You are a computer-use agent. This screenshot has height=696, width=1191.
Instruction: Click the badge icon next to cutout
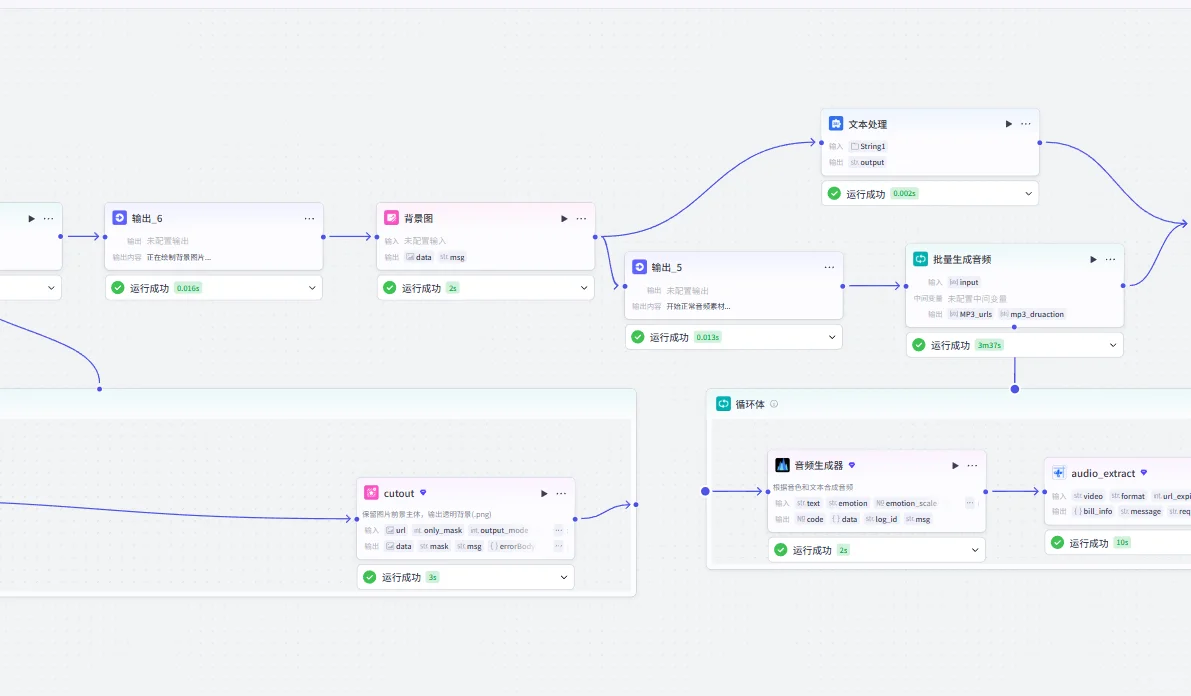[x=423, y=493]
